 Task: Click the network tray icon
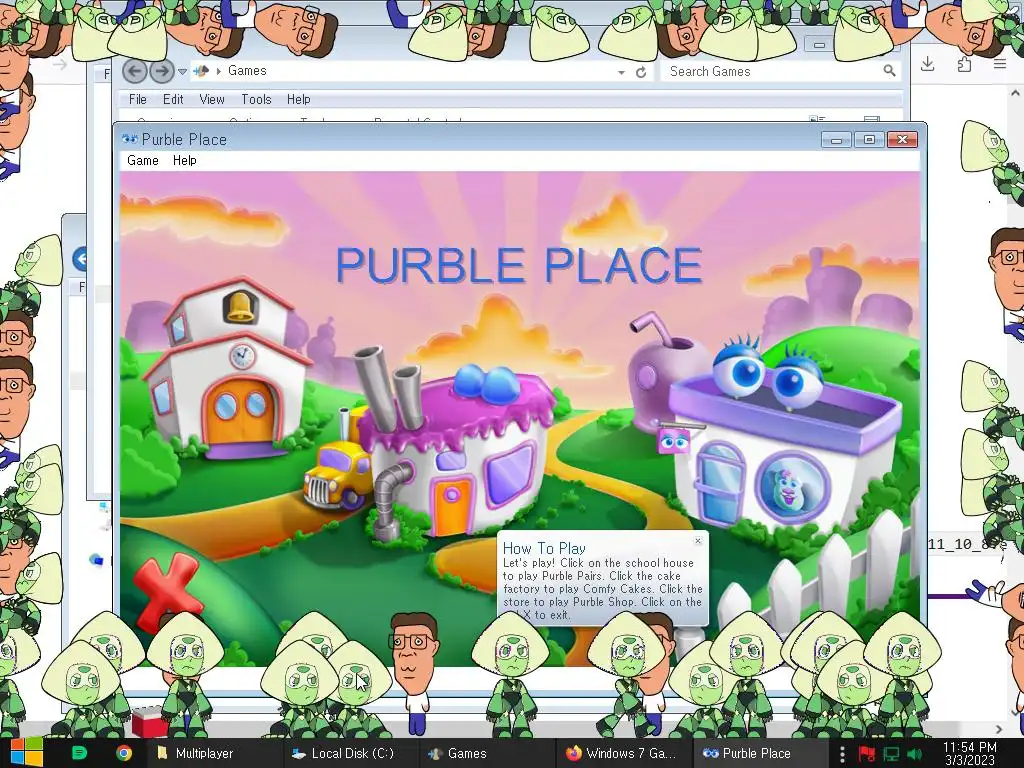[891, 754]
